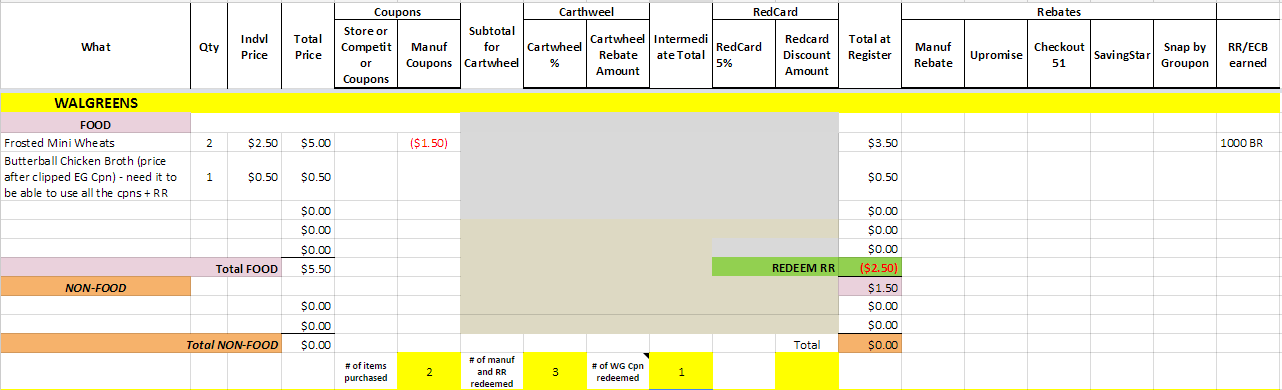Screen dimensions: 1282x390
Task: Click the '$5.00' total price cell
Action: click(x=308, y=143)
